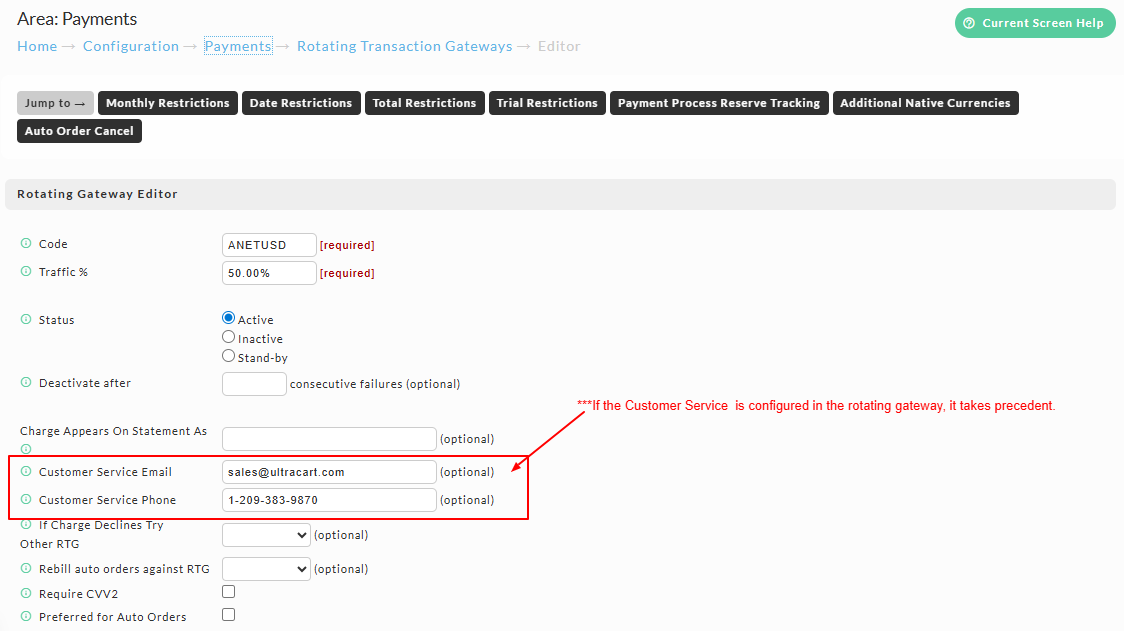Click the Customer Service Email field
Screen dimensions: 1124x631
pos(329,472)
